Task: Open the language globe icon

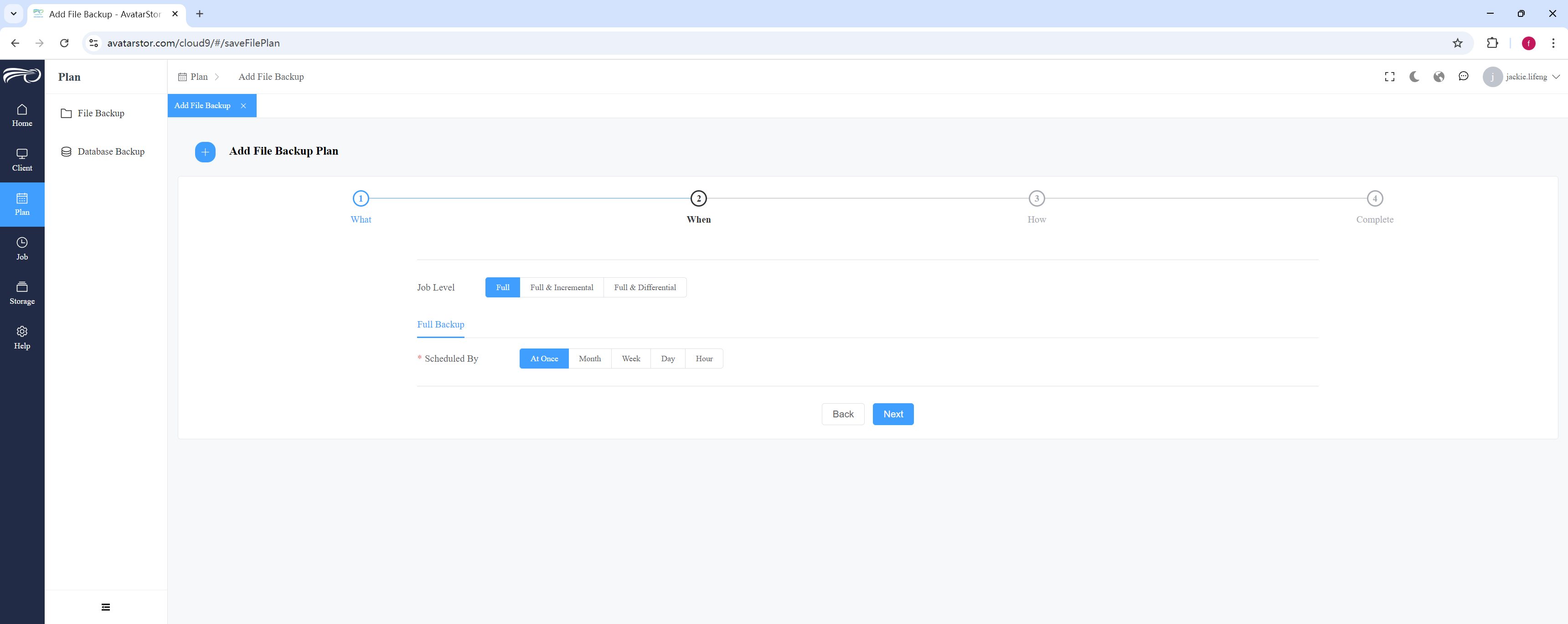Action: 1439,77
